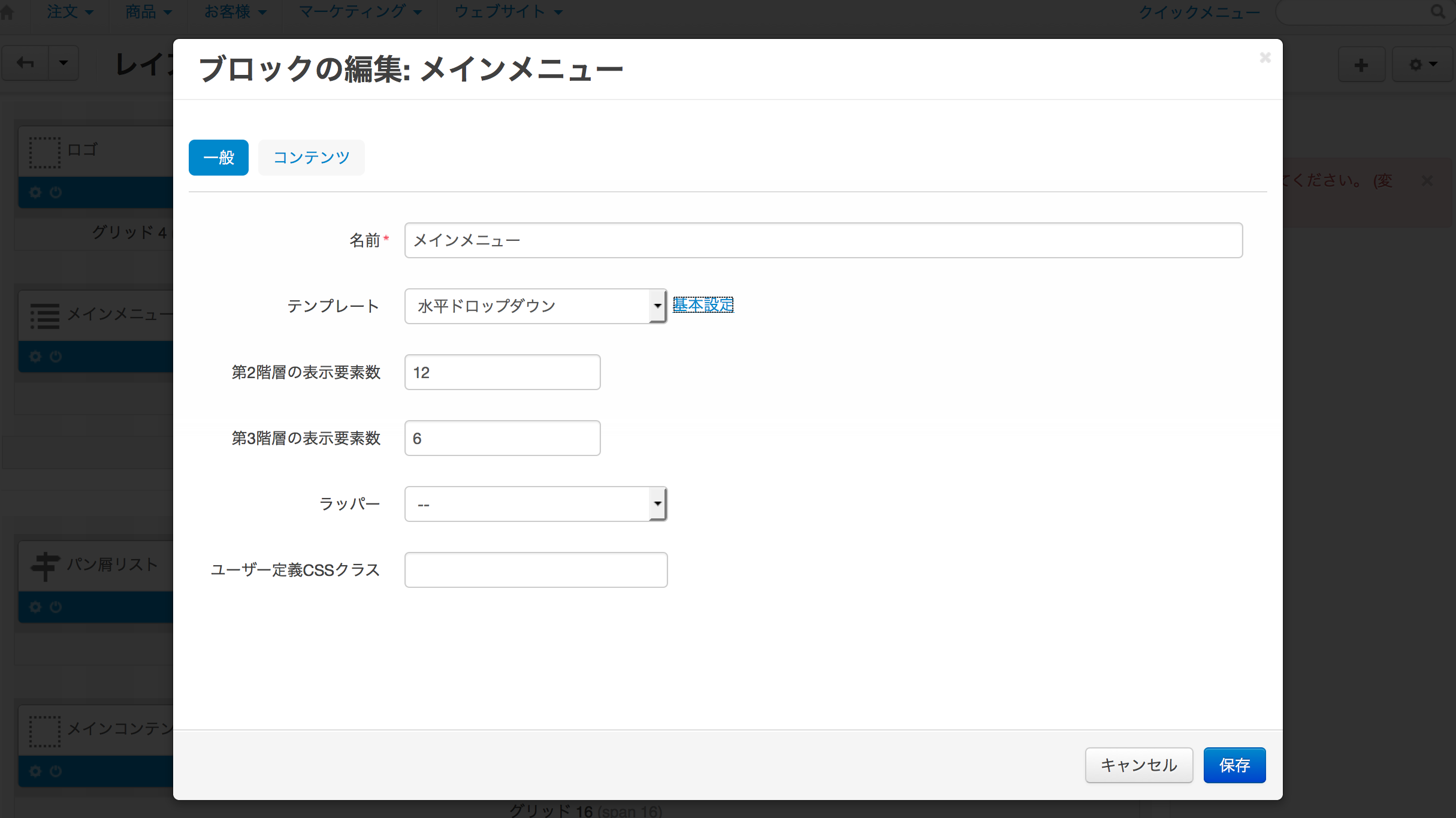The height and width of the screenshot is (818, 1456).
Task: Open the テンプレート dropdown
Action: (x=536, y=306)
